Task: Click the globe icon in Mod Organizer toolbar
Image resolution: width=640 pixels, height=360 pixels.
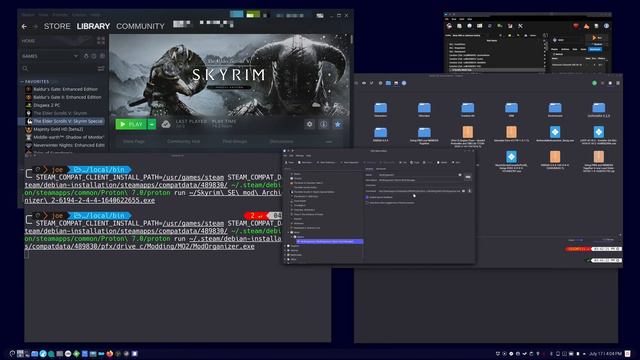Action: 469,26
